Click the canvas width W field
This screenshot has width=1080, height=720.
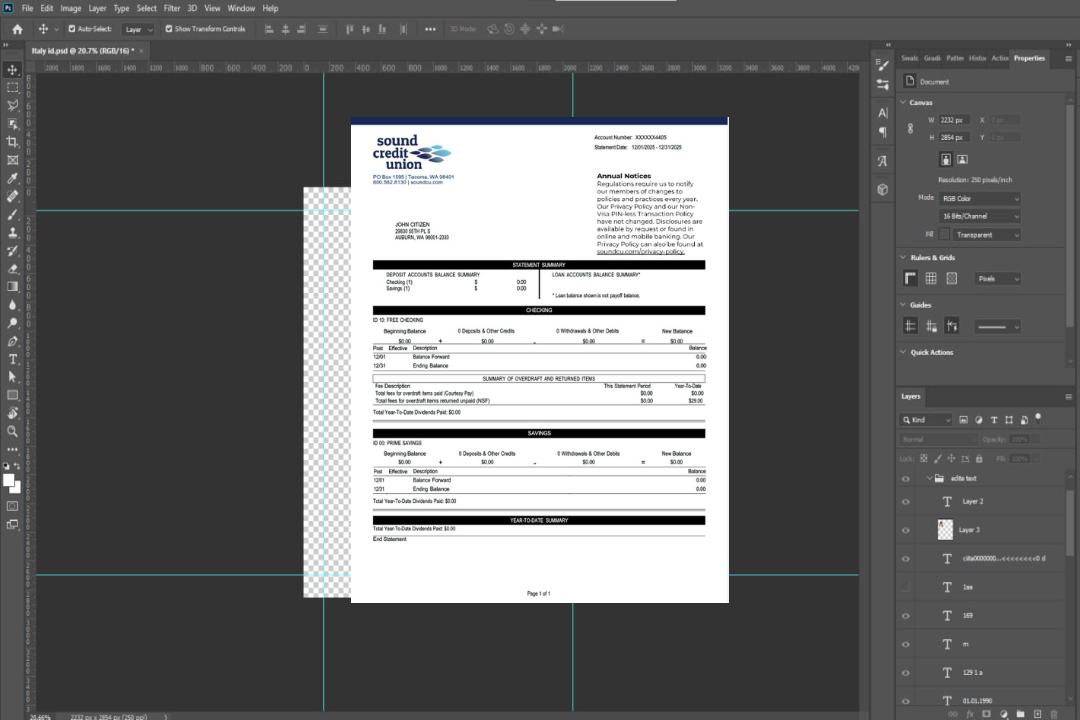(954, 120)
